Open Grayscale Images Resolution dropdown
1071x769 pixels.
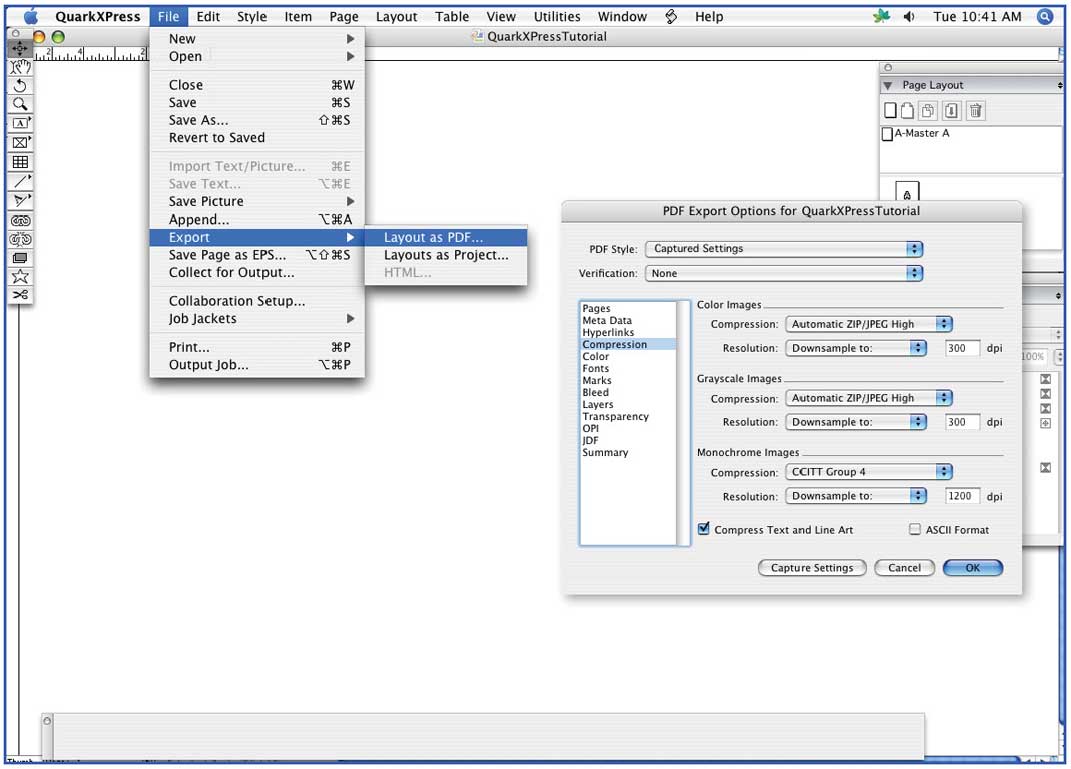(x=856, y=421)
